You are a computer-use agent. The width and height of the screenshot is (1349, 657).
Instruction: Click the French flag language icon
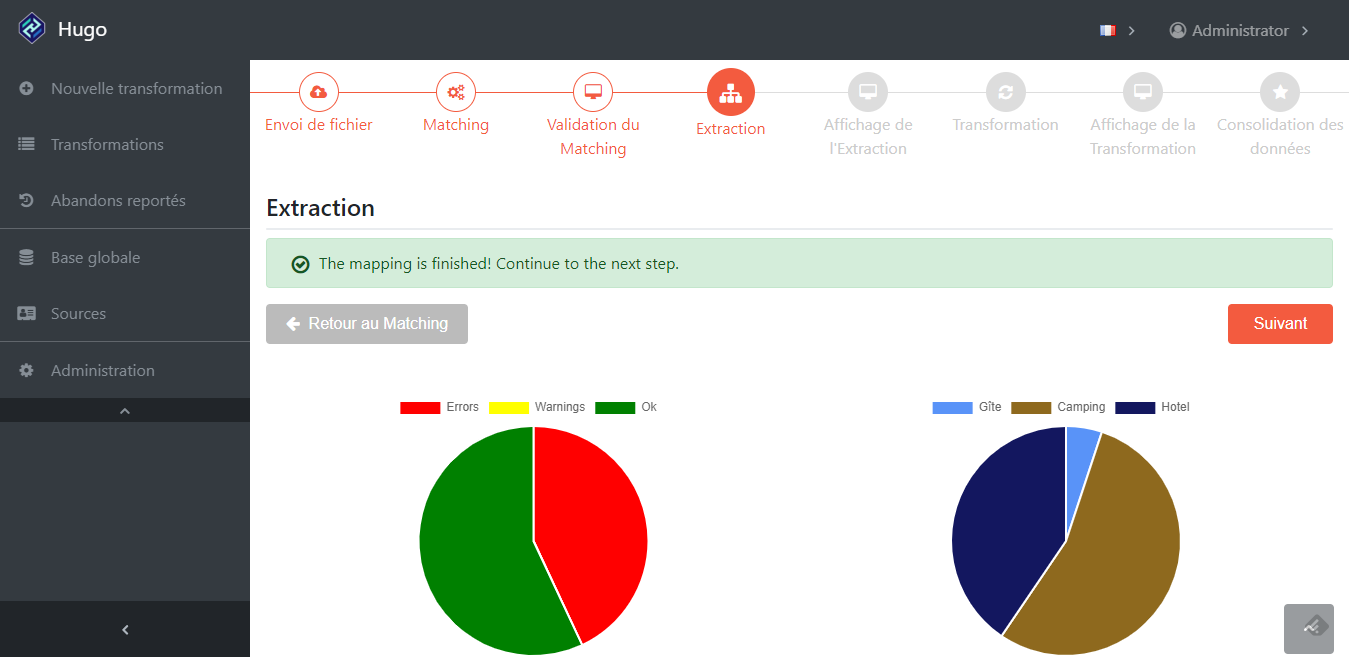pos(1107,31)
